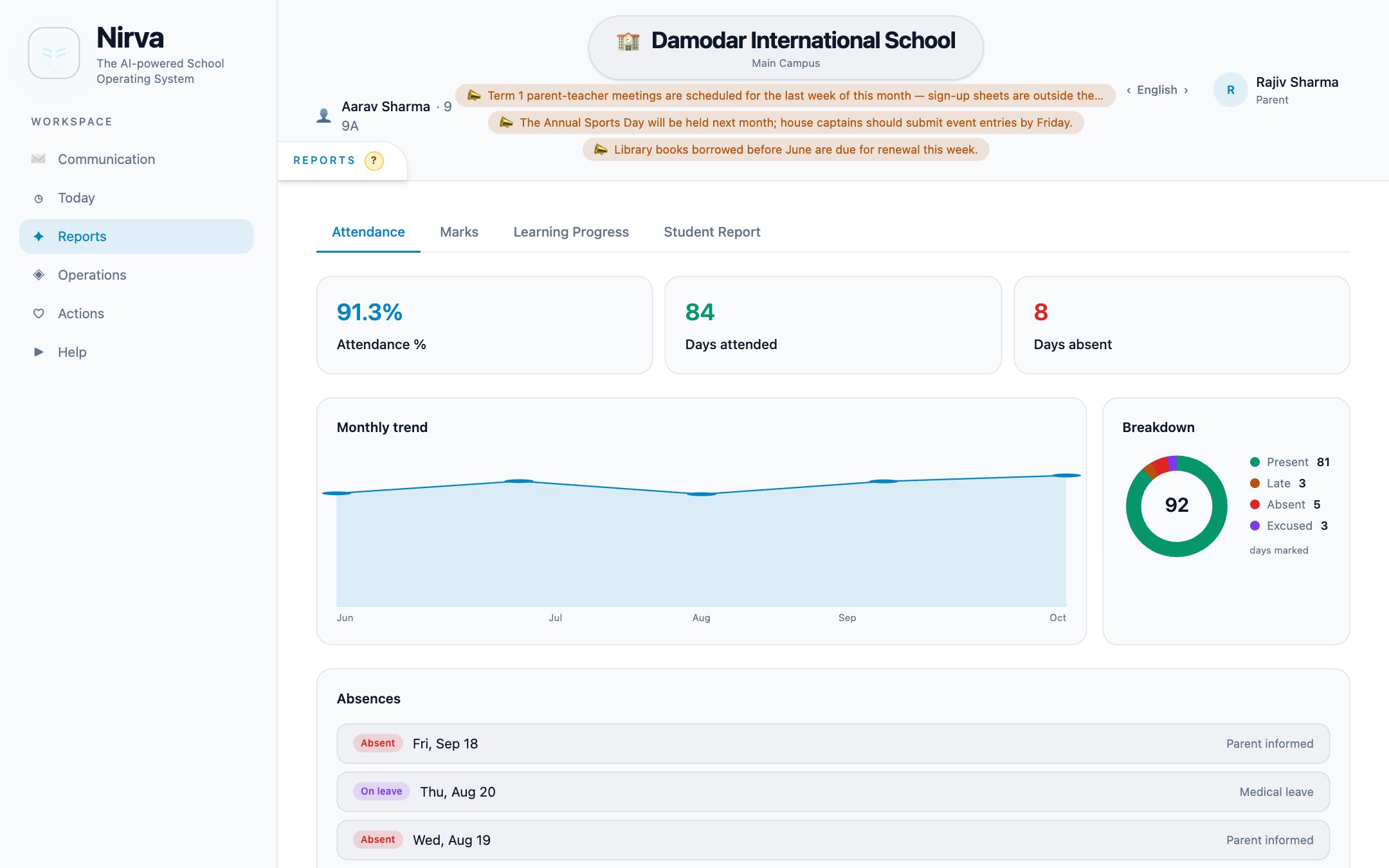Image resolution: width=1389 pixels, height=868 pixels.
Task: Open the Reports help question mark
Action: point(374,161)
